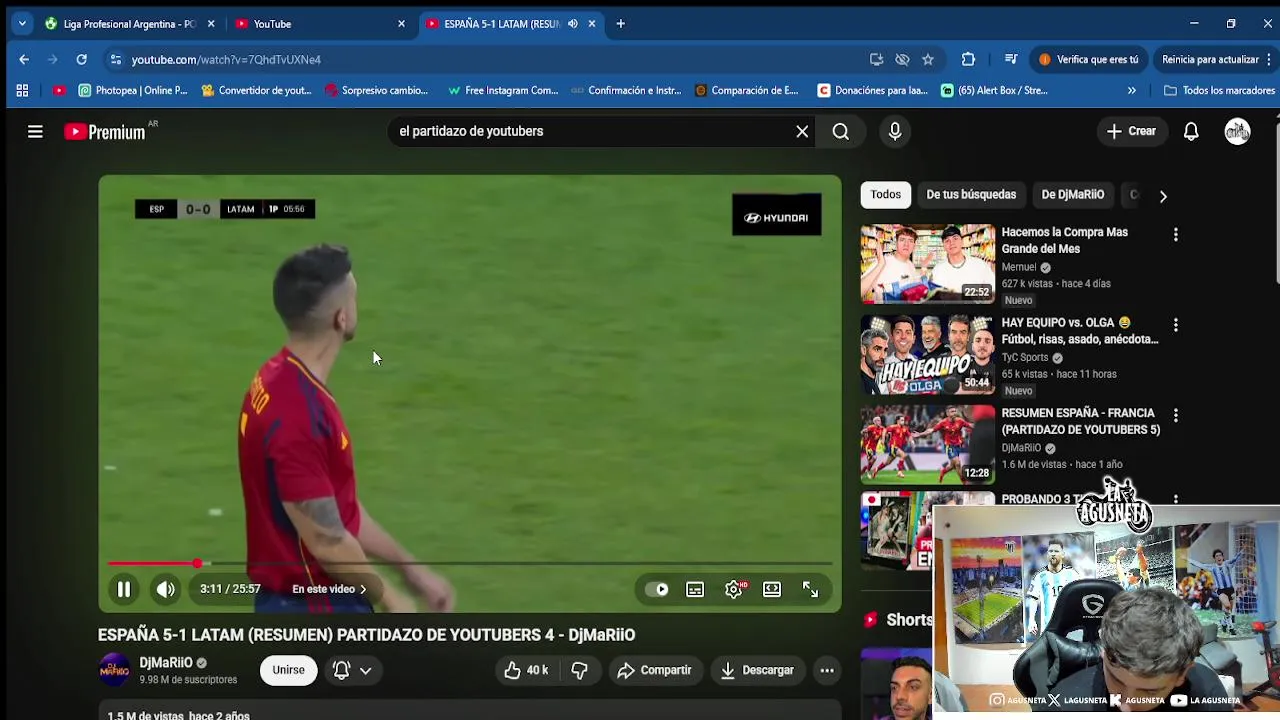Mute the video volume
Viewport: 1280px width, 720px height.
(166, 589)
